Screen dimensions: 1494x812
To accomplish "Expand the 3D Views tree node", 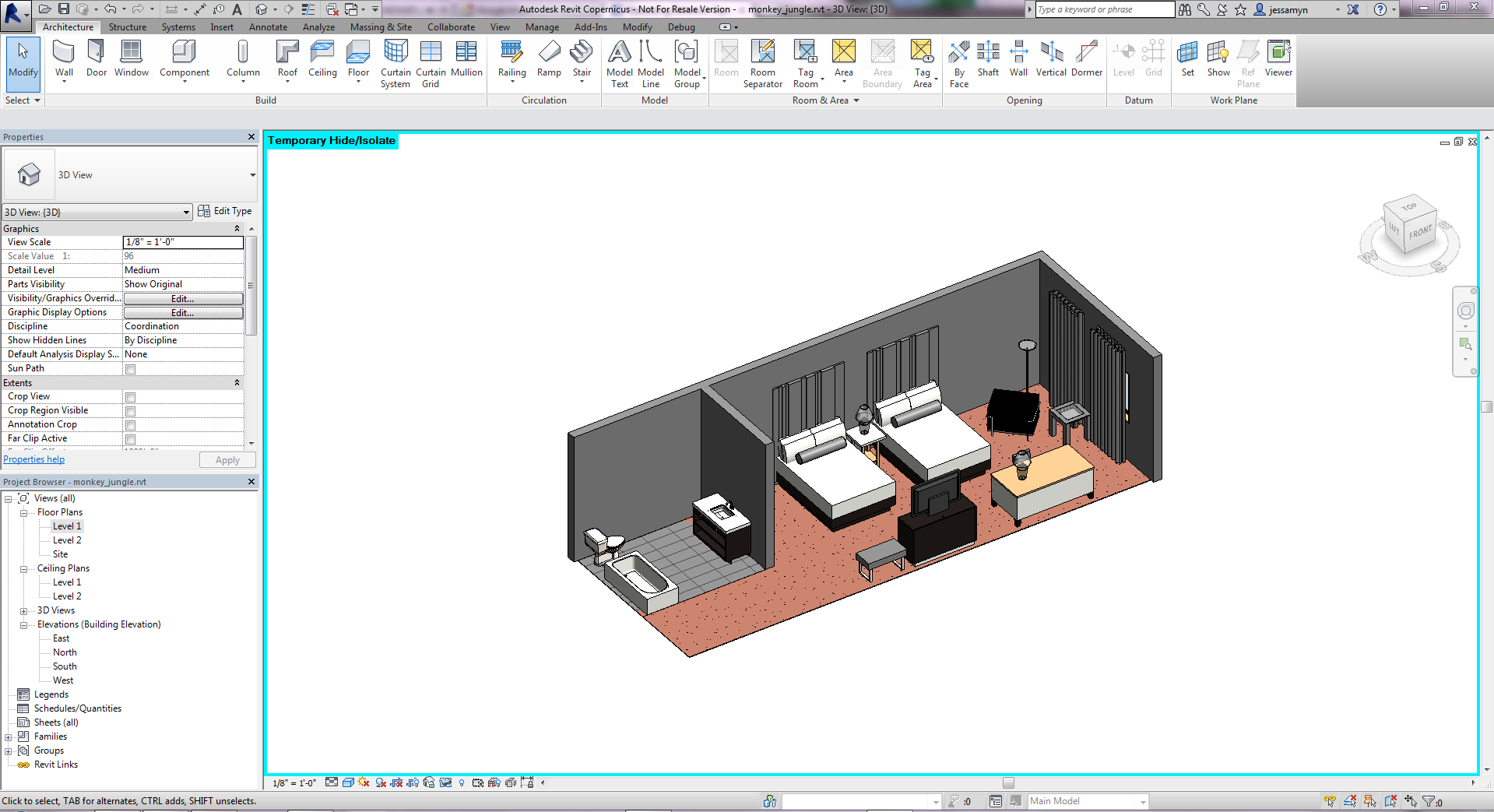I will coord(23,611).
